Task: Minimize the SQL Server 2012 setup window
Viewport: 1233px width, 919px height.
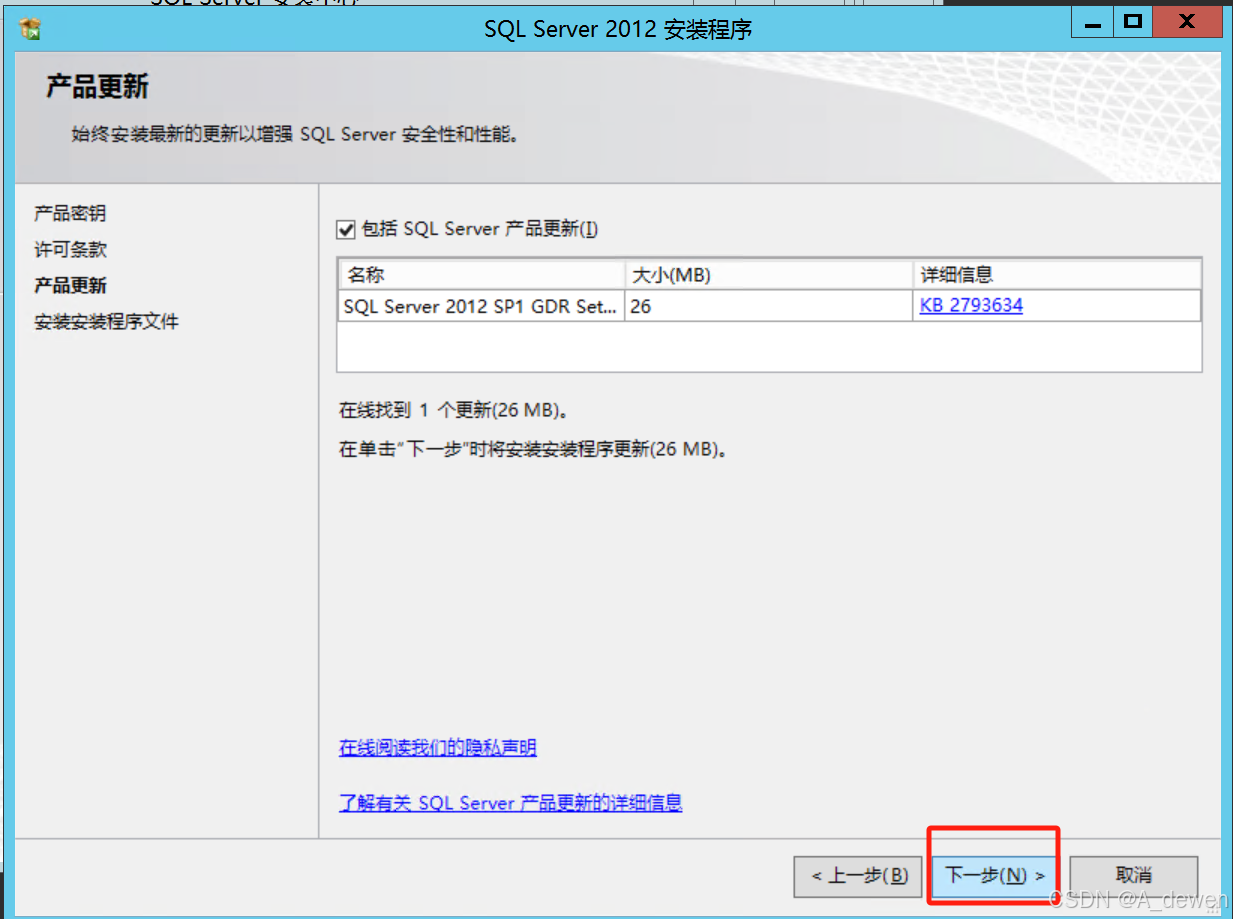Action: pos(1092,24)
